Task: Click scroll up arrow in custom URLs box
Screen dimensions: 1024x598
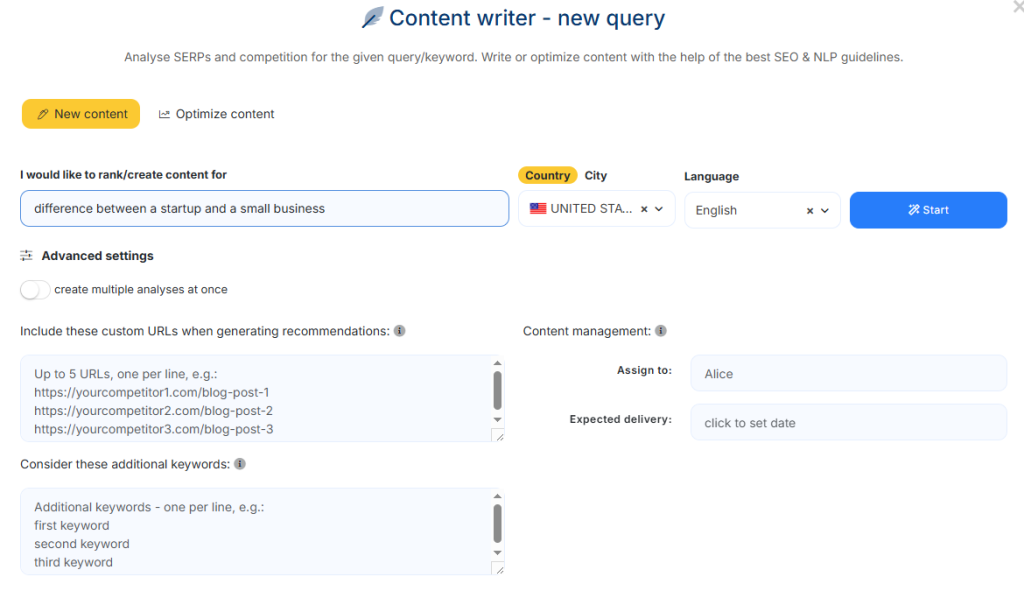Action: pyautogui.click(x=498, y=363)
